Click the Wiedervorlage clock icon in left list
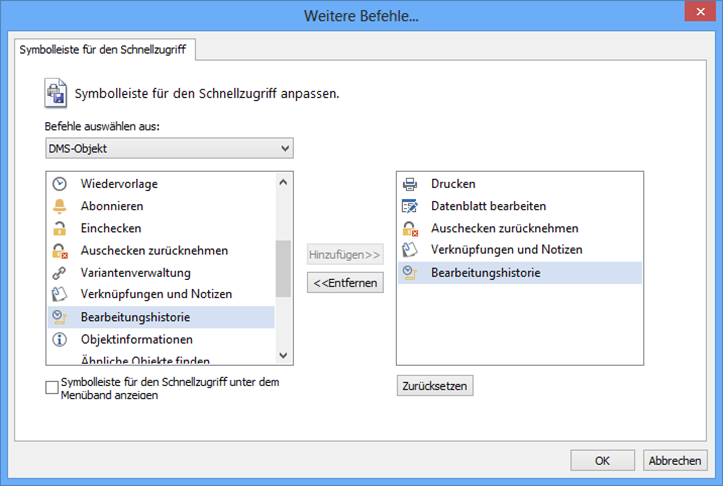Viewport: 723px width, 486px height. pyautogui.click(x=60, y=184)
